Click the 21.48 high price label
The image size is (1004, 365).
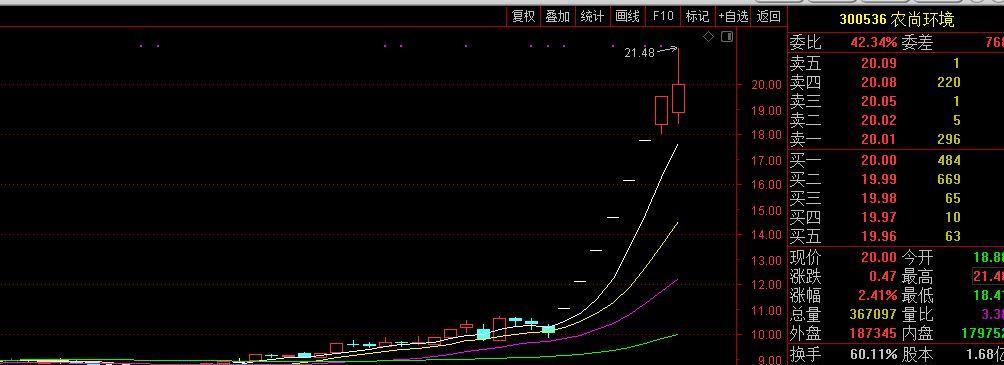click(640, 53)
